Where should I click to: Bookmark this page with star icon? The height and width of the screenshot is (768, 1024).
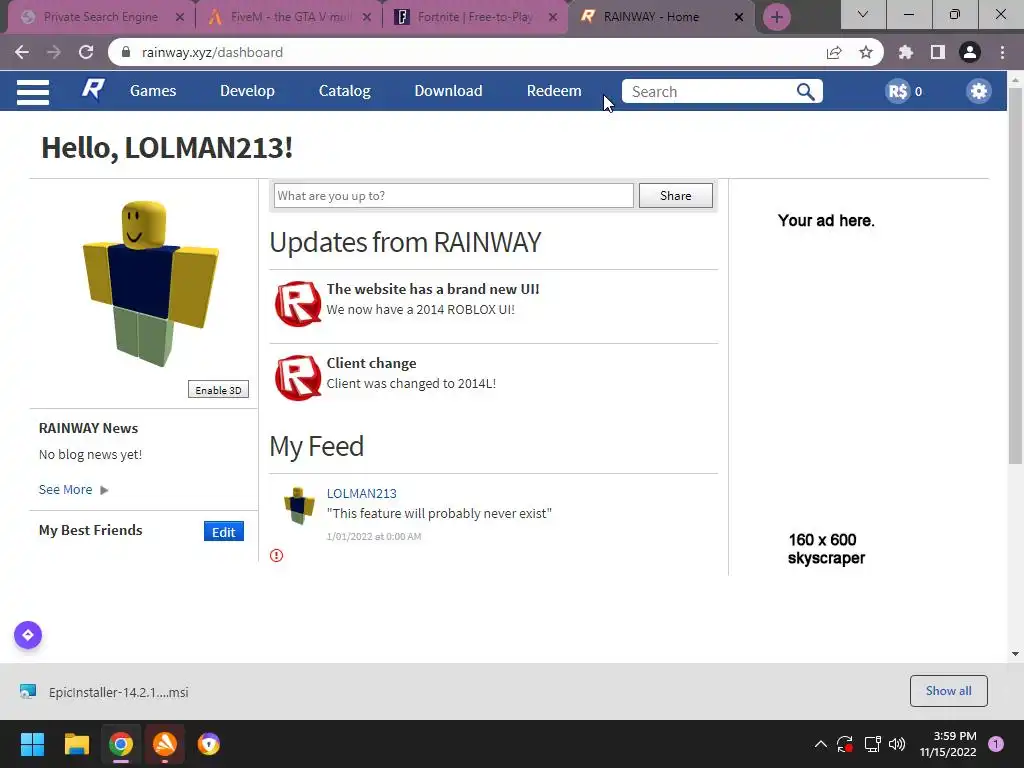866,52
